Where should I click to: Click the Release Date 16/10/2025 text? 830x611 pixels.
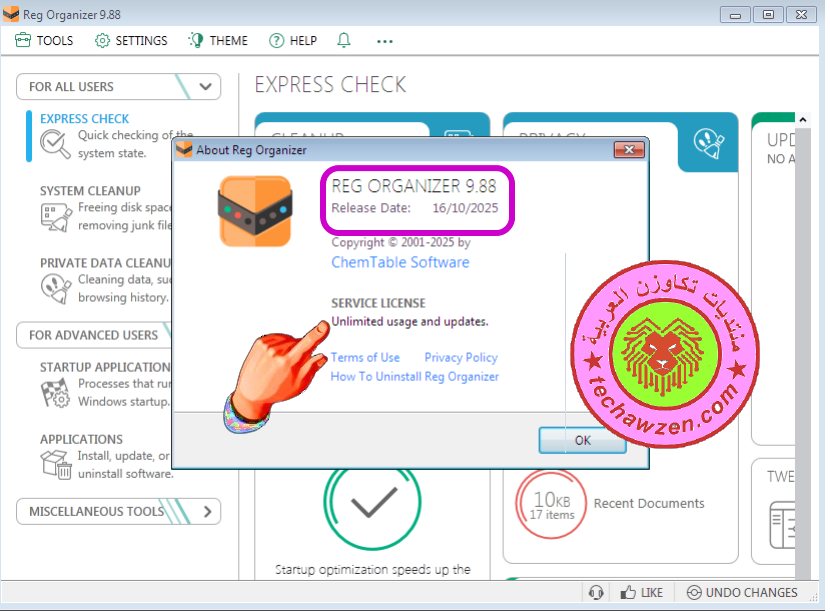[x=414, y=208]
